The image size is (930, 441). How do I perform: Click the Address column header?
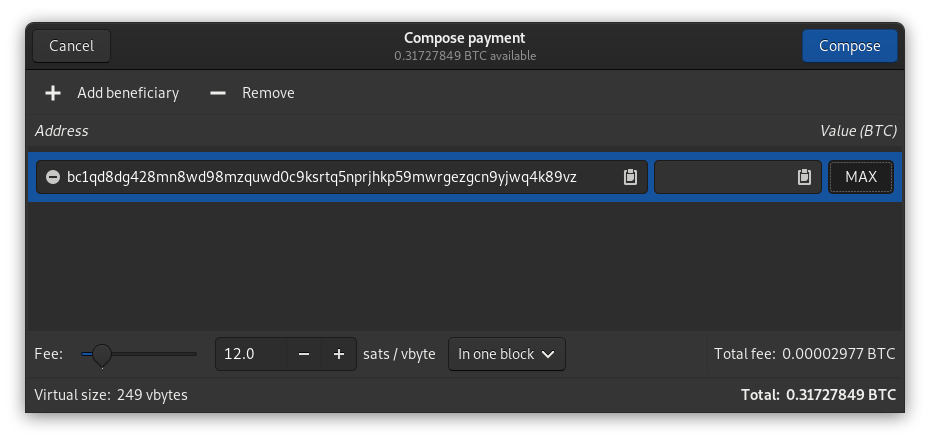(61, 131)
